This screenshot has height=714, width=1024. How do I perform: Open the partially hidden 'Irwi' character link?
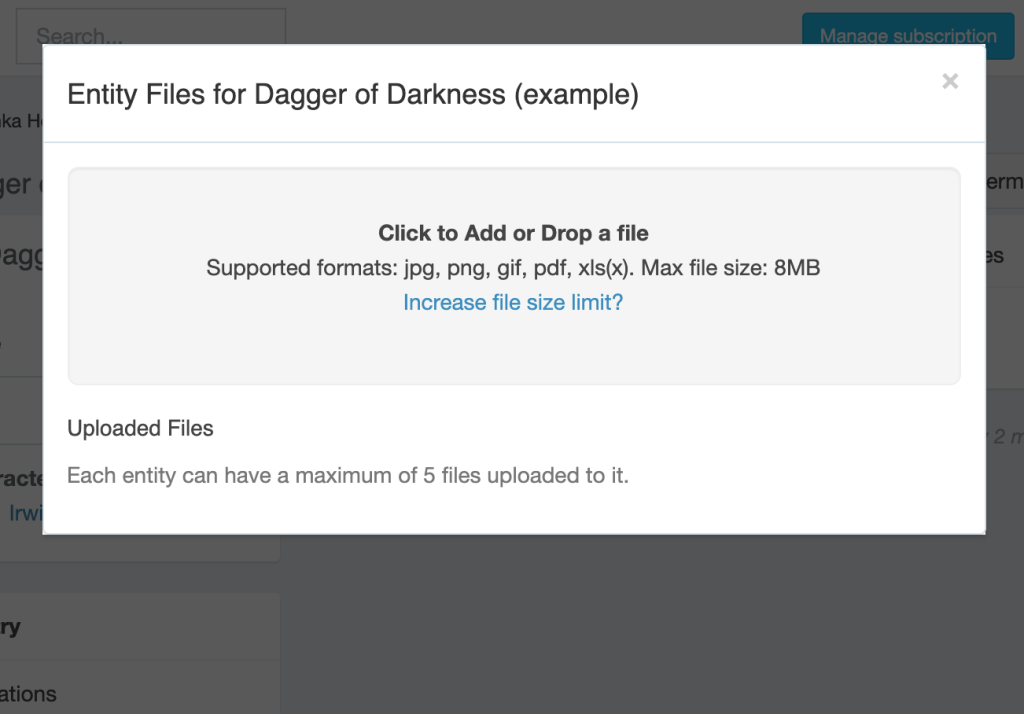tap(24, 513)
